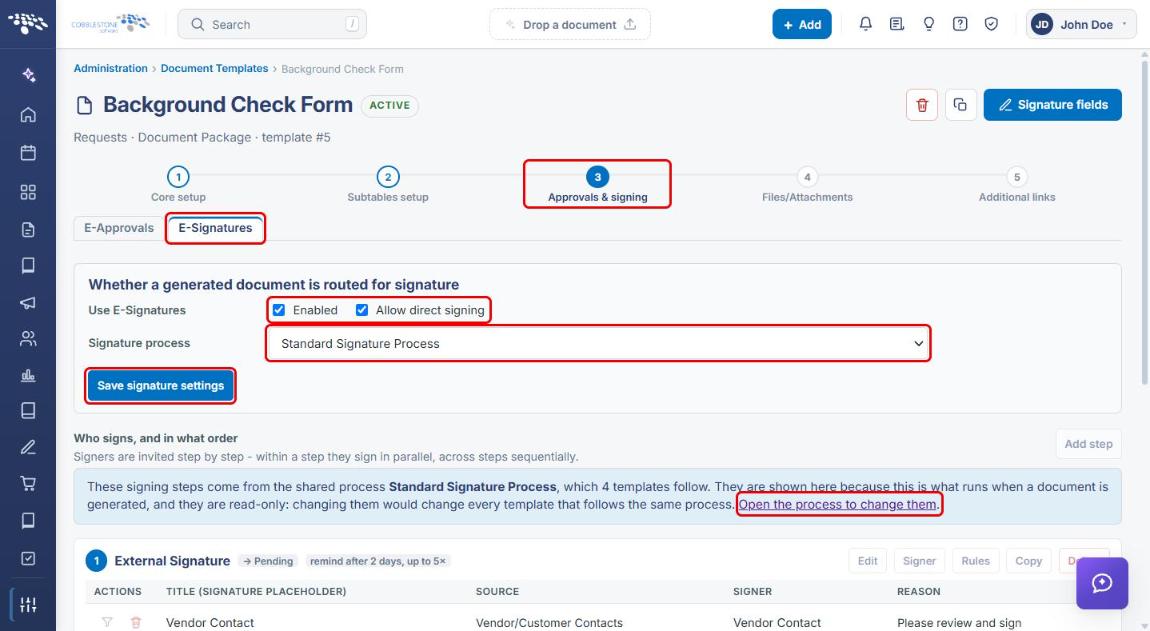Click the Add step button
1150x631 pixels.
tap(1088, 444)
